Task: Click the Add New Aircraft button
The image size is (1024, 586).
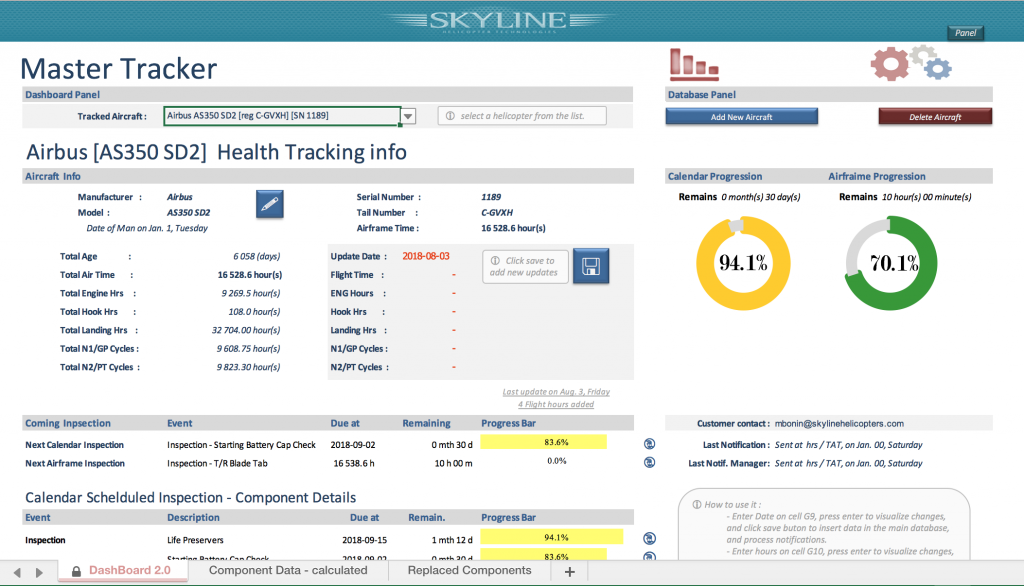Action: pos(741,117)
